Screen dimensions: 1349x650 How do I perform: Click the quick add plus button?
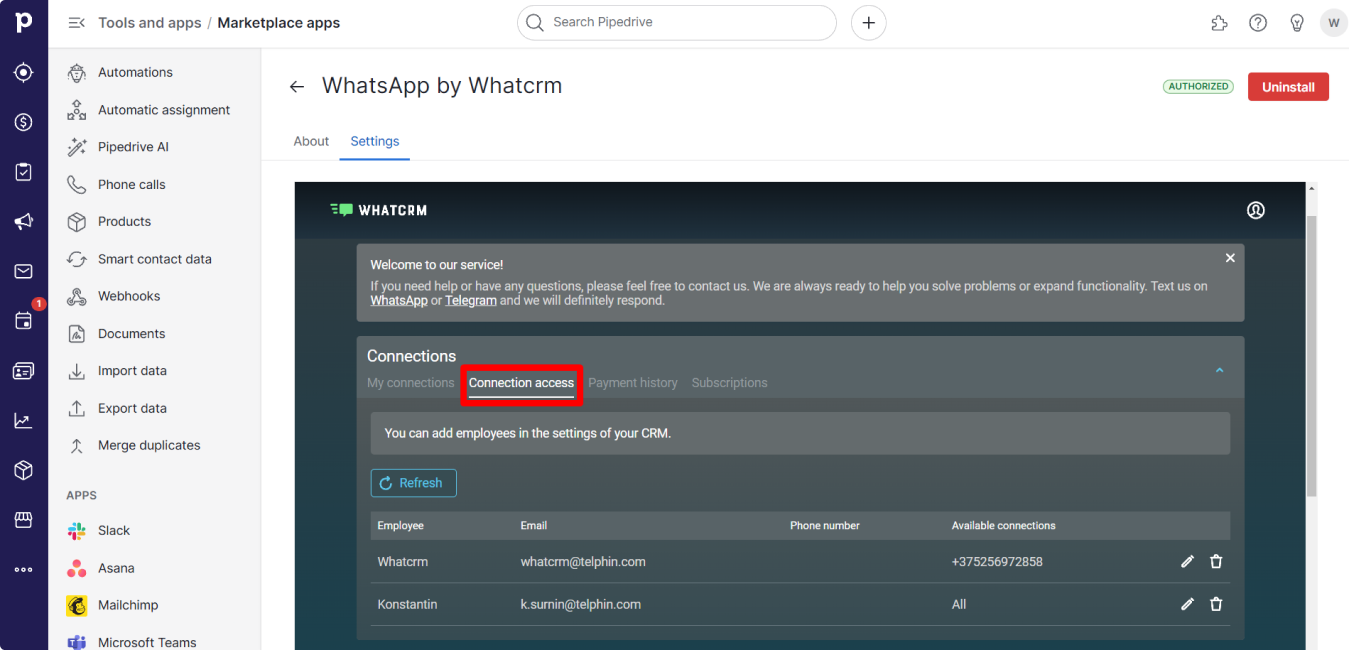(868, 23)
